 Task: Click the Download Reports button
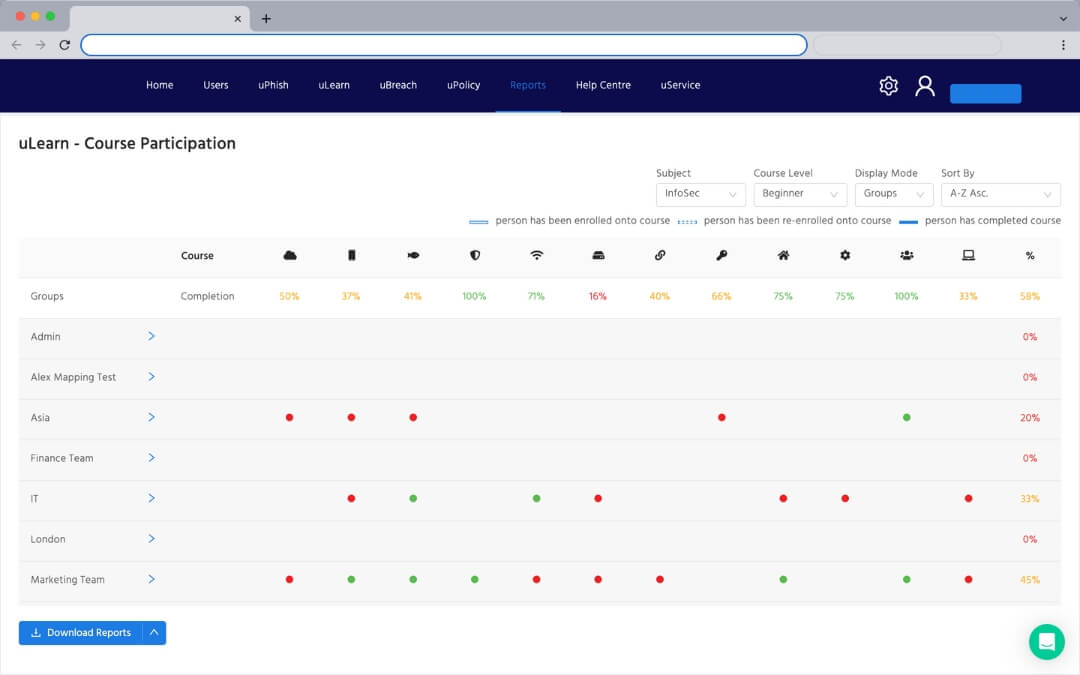[81, 633]
